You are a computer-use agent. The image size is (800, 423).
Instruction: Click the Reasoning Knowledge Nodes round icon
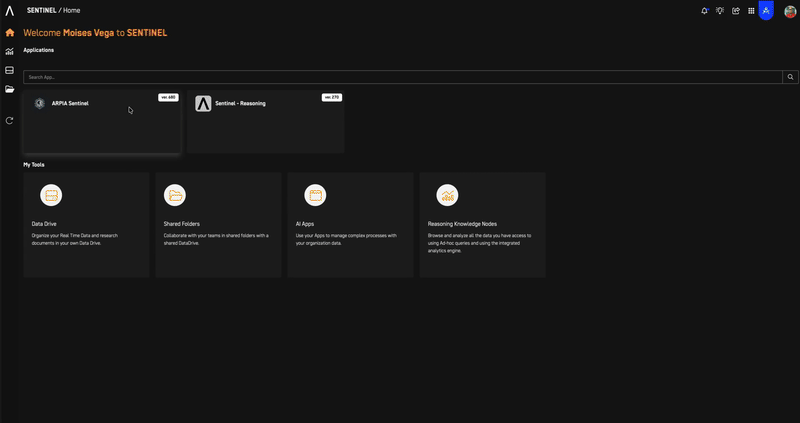(x=447, y=195)
